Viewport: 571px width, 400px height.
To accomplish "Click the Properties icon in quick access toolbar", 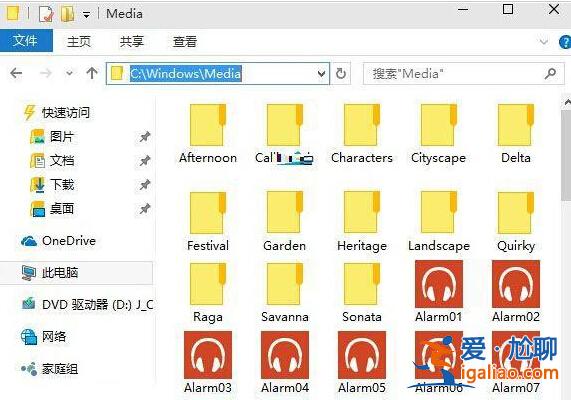I will click(46, 14).
